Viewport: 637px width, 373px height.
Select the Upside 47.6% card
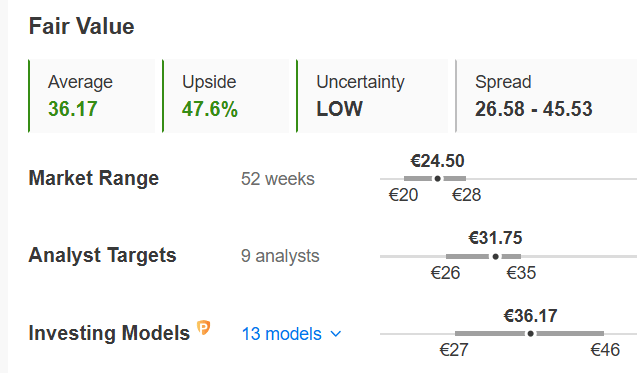click(x=225, y=96)
